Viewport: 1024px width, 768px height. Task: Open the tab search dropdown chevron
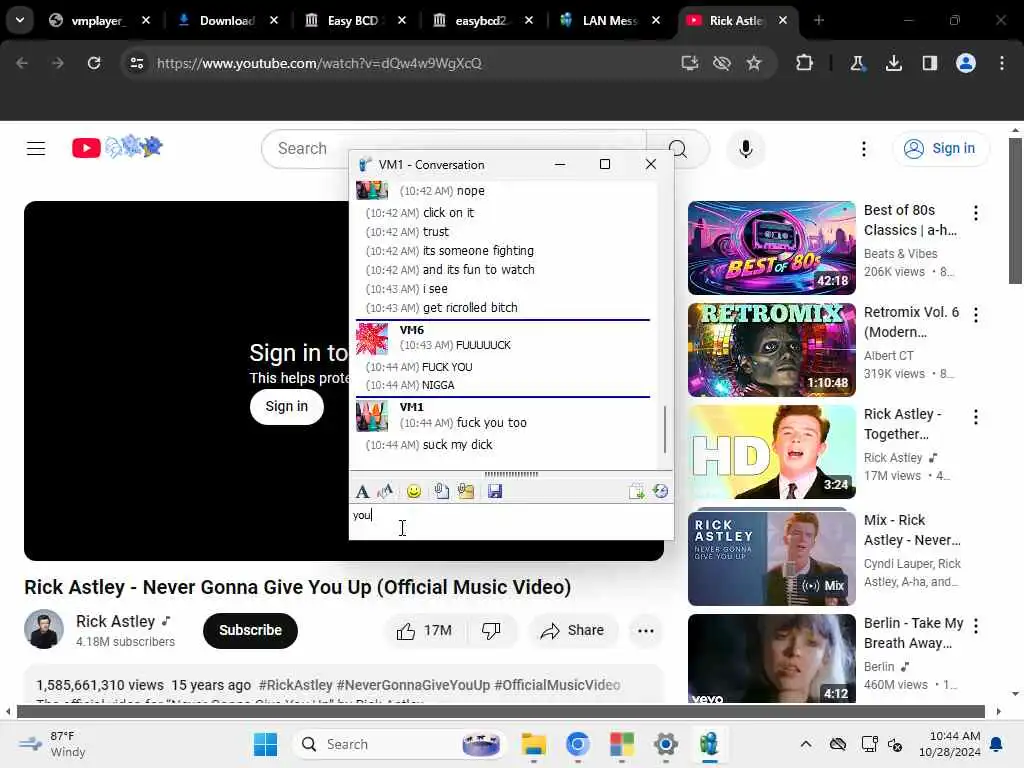[20, 20]
